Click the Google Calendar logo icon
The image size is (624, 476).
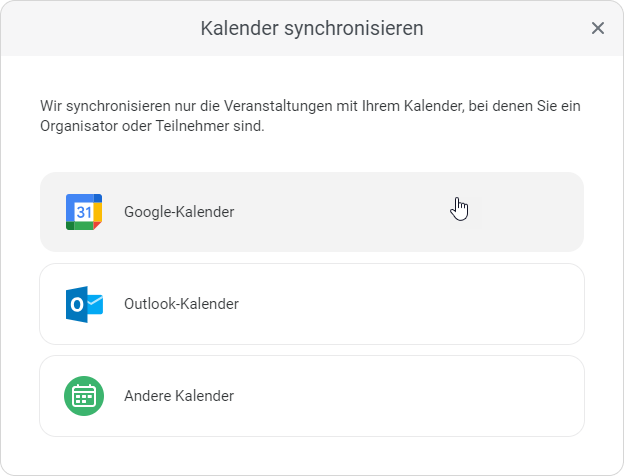click(x=84, y=212)
